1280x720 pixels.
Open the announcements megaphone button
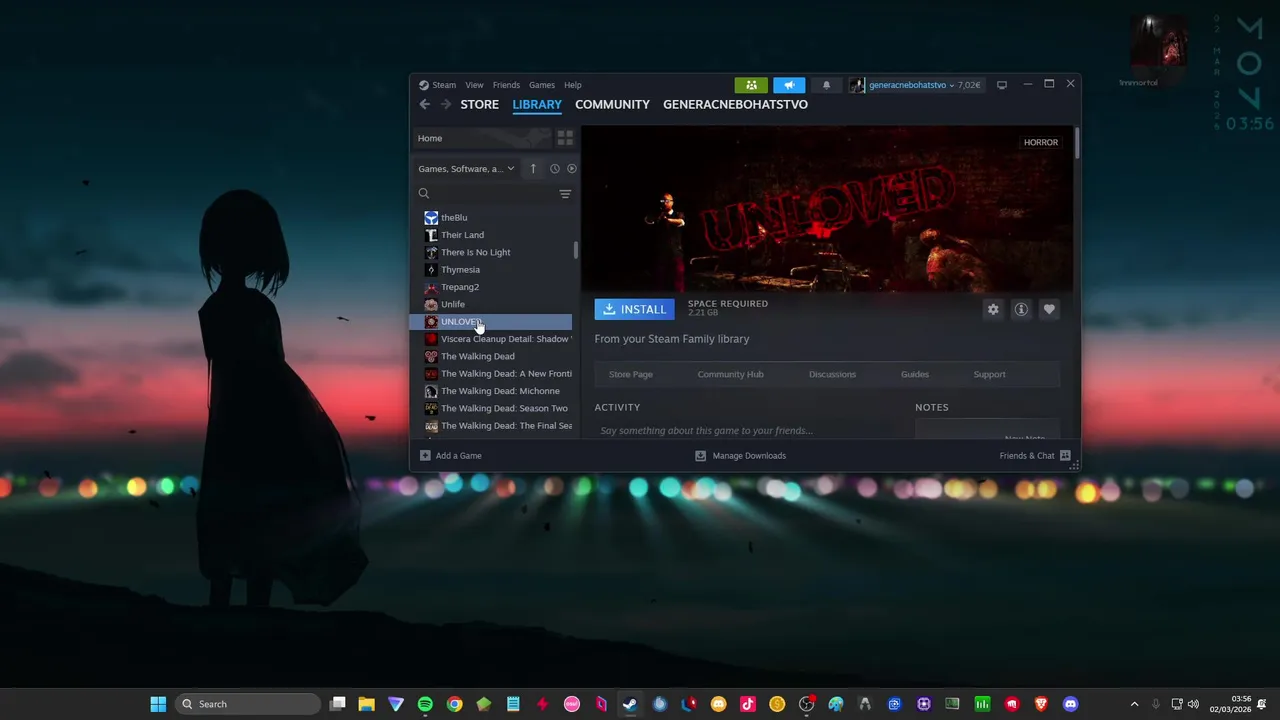tap(789, 85)
